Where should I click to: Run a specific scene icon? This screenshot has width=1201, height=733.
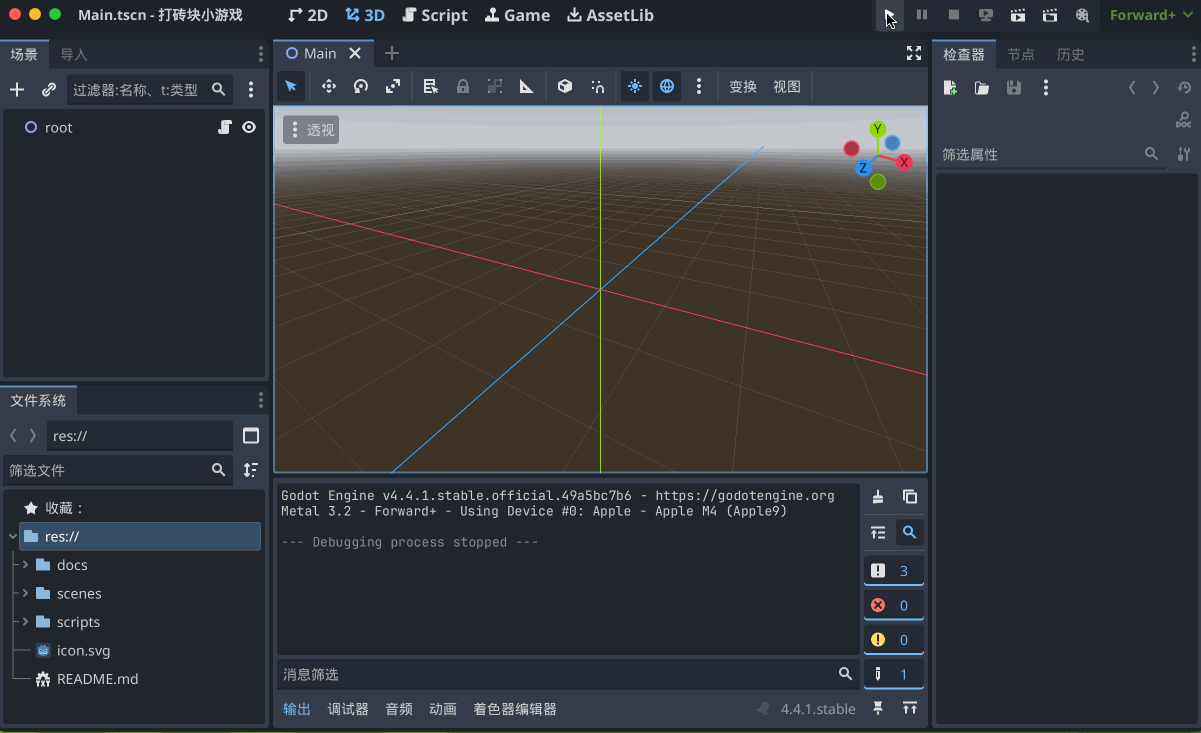(1050, 15)
